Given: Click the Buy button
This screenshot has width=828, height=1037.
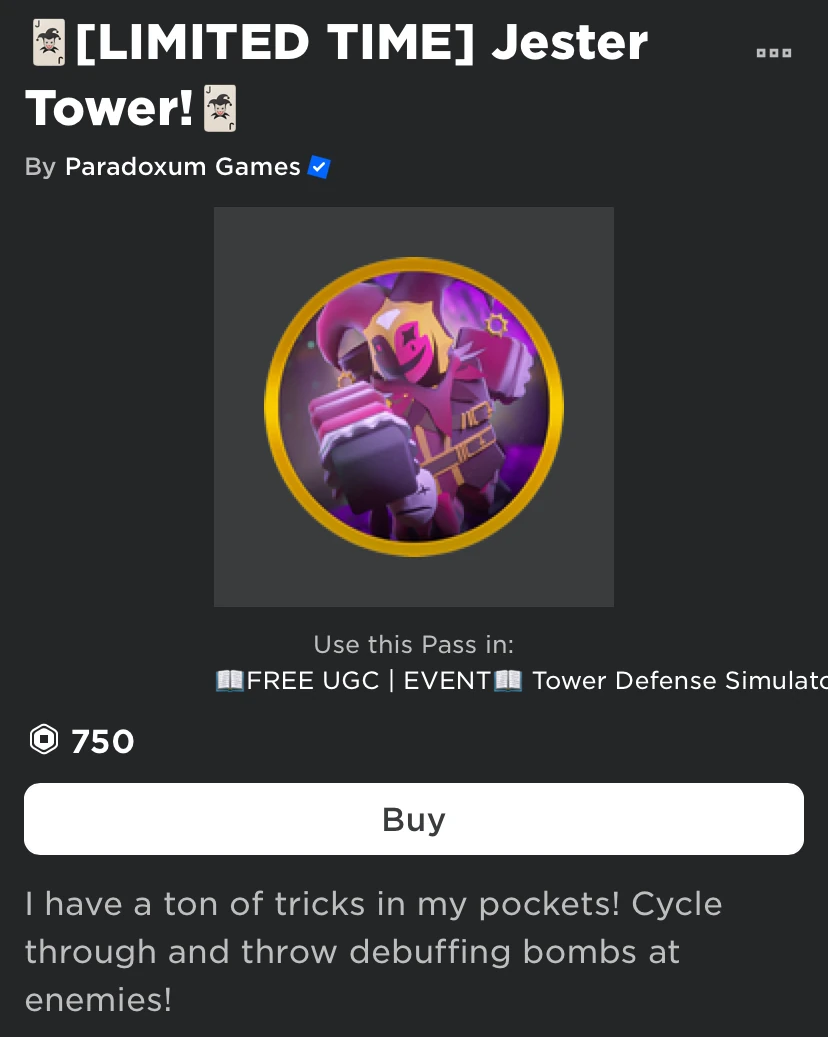Looking at the screenshot, I should 414,819.
